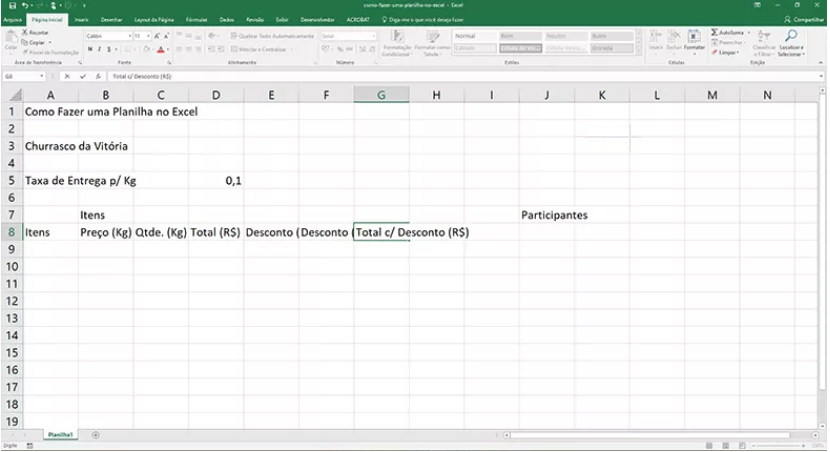Screen dimensions: 830x452
Task: Click the AutoSoma sigma icon
Action: point(715,32)
